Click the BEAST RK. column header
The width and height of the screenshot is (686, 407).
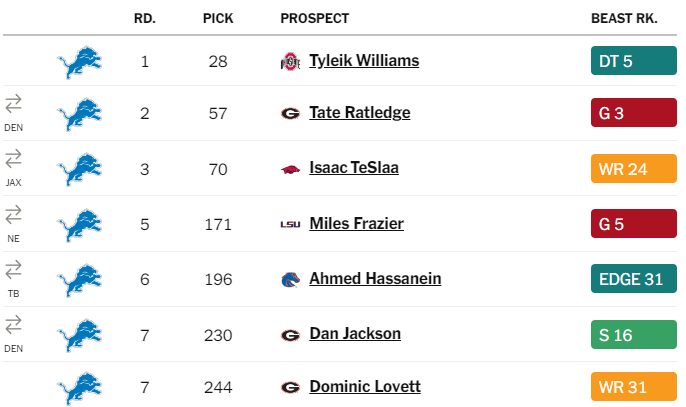coord(624,18)
